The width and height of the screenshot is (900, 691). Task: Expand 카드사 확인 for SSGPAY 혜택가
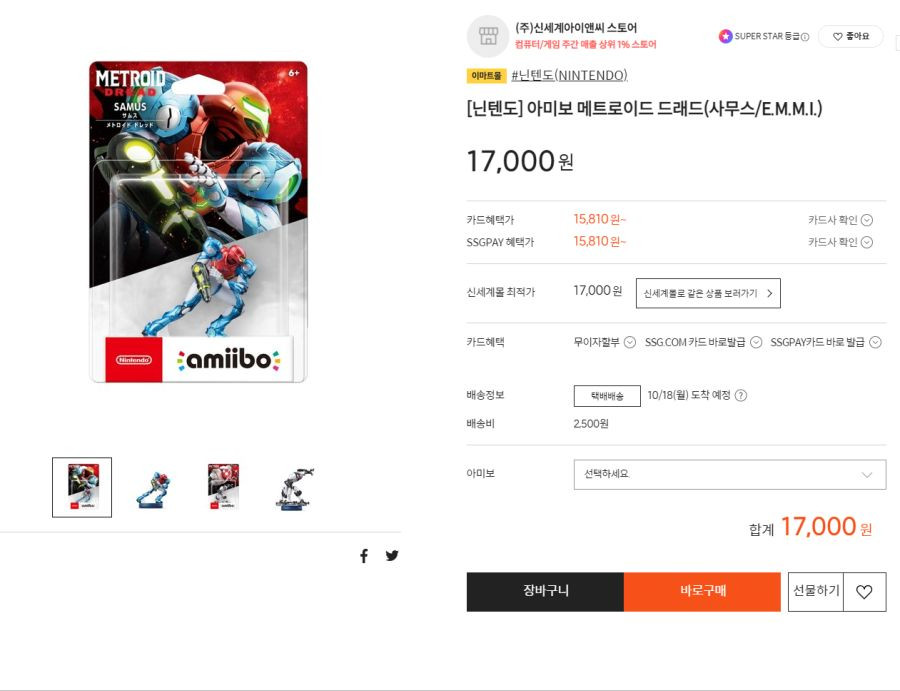point(840,242)
